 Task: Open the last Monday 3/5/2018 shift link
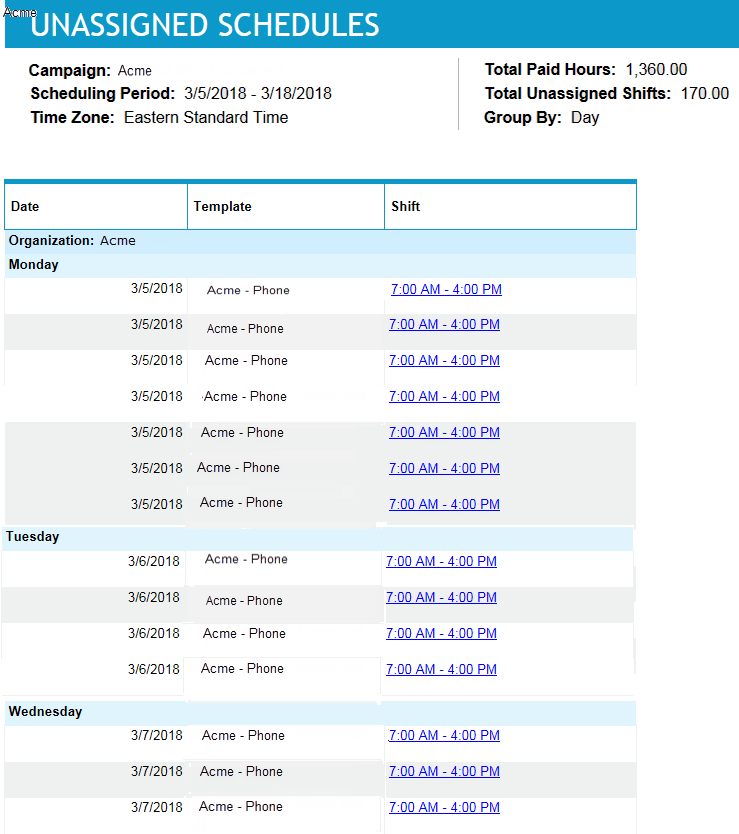coord(444,504)
